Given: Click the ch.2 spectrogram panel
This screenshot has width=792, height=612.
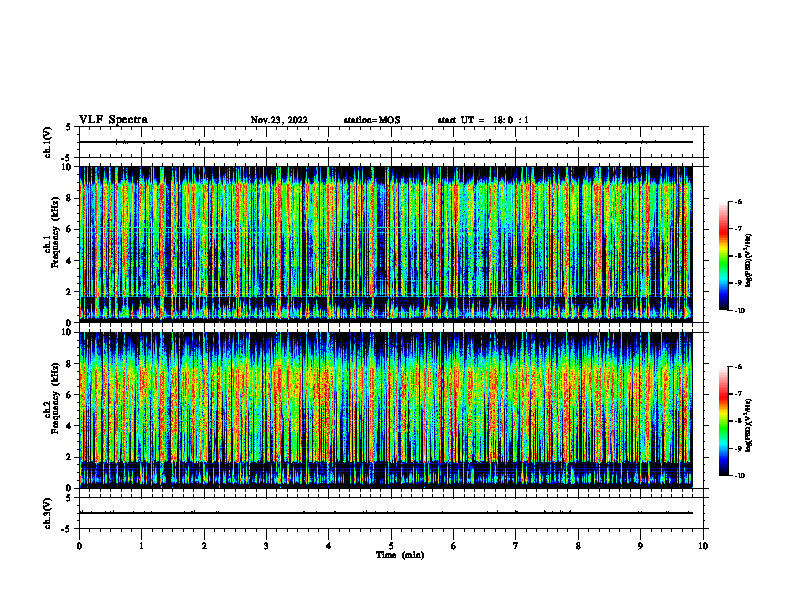Looking at the screenshot, I should click(x=386, y=410).
